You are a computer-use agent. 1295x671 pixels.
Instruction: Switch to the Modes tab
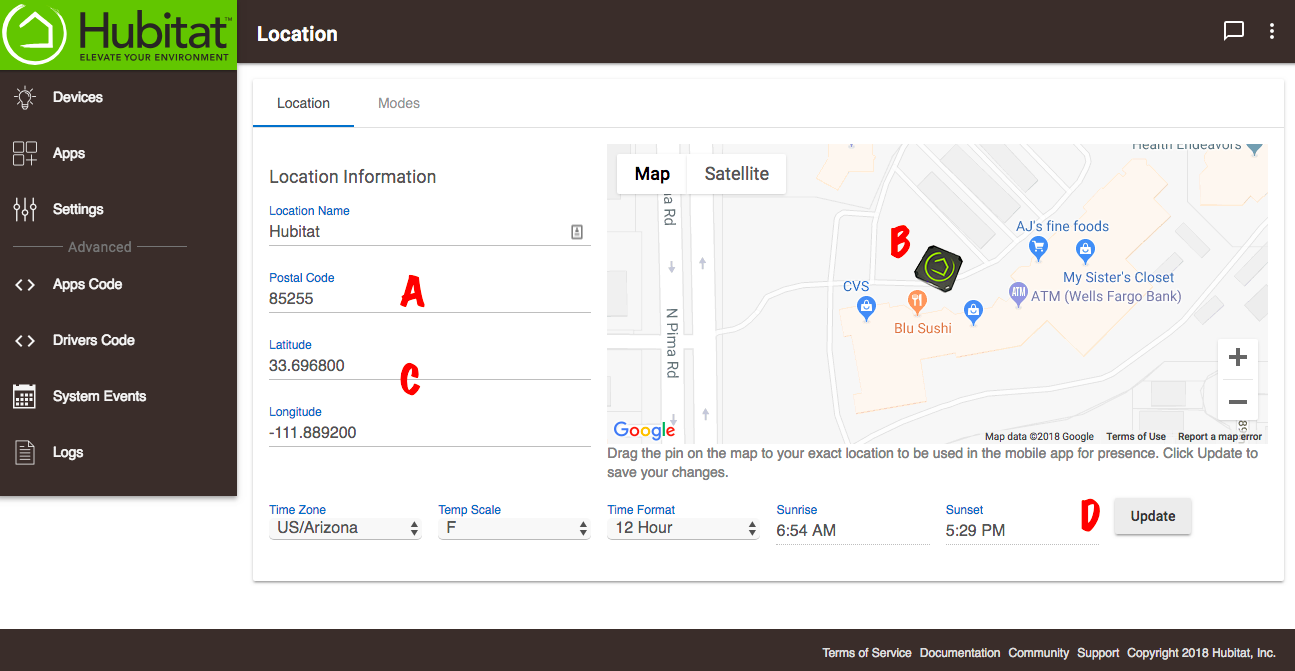399,103
